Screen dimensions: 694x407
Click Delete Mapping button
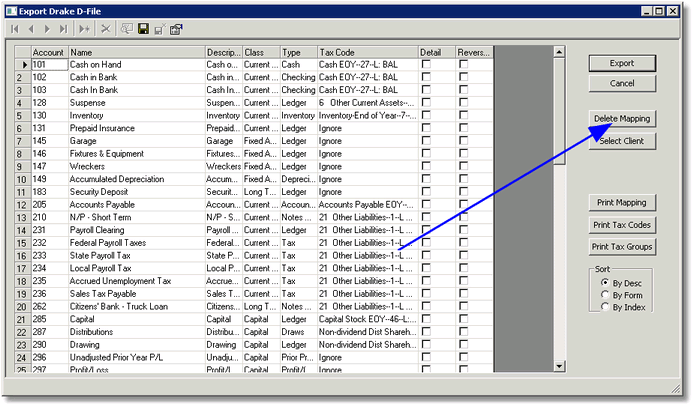point(622,119)
